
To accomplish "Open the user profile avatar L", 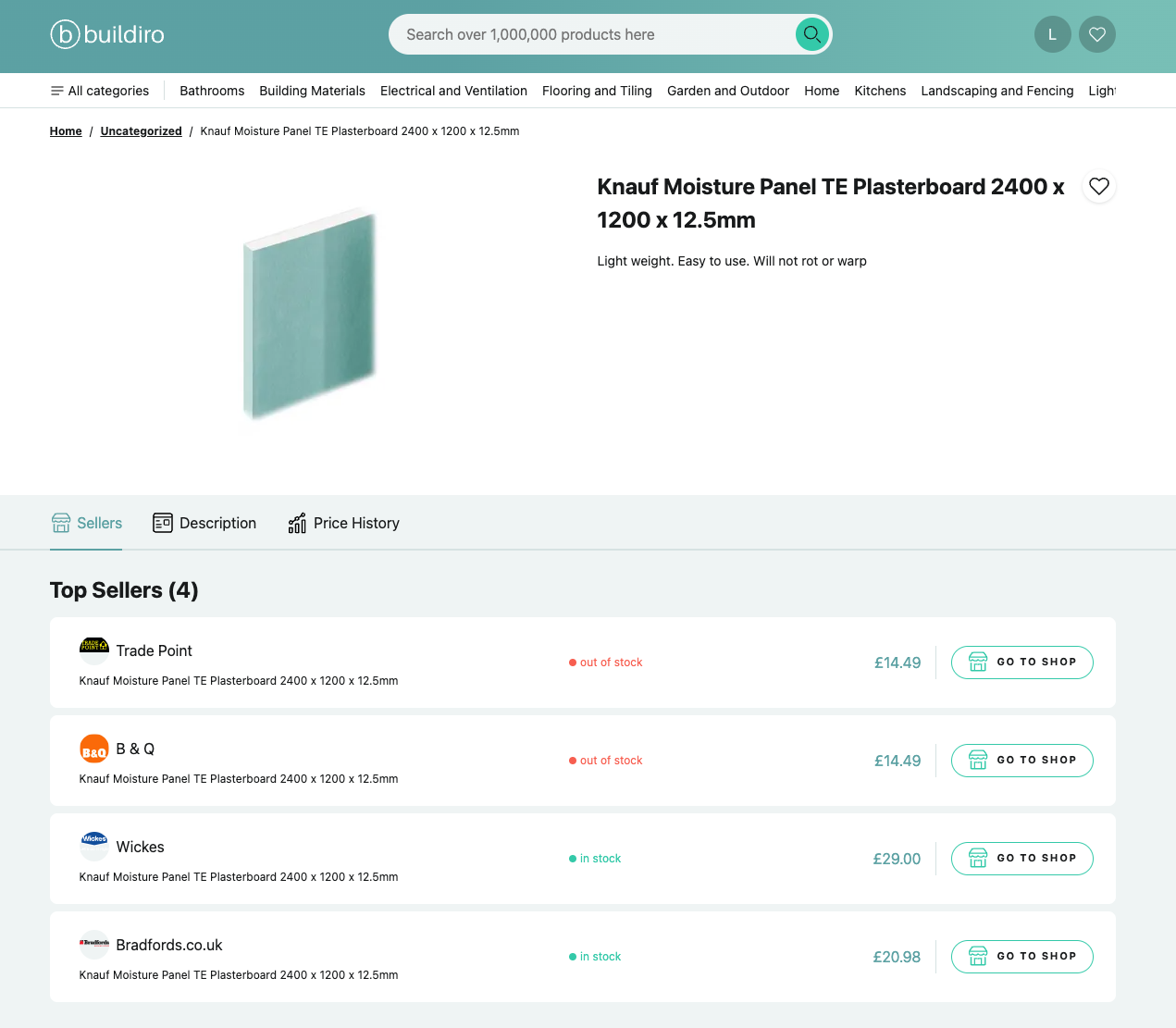I will 1052,34.
